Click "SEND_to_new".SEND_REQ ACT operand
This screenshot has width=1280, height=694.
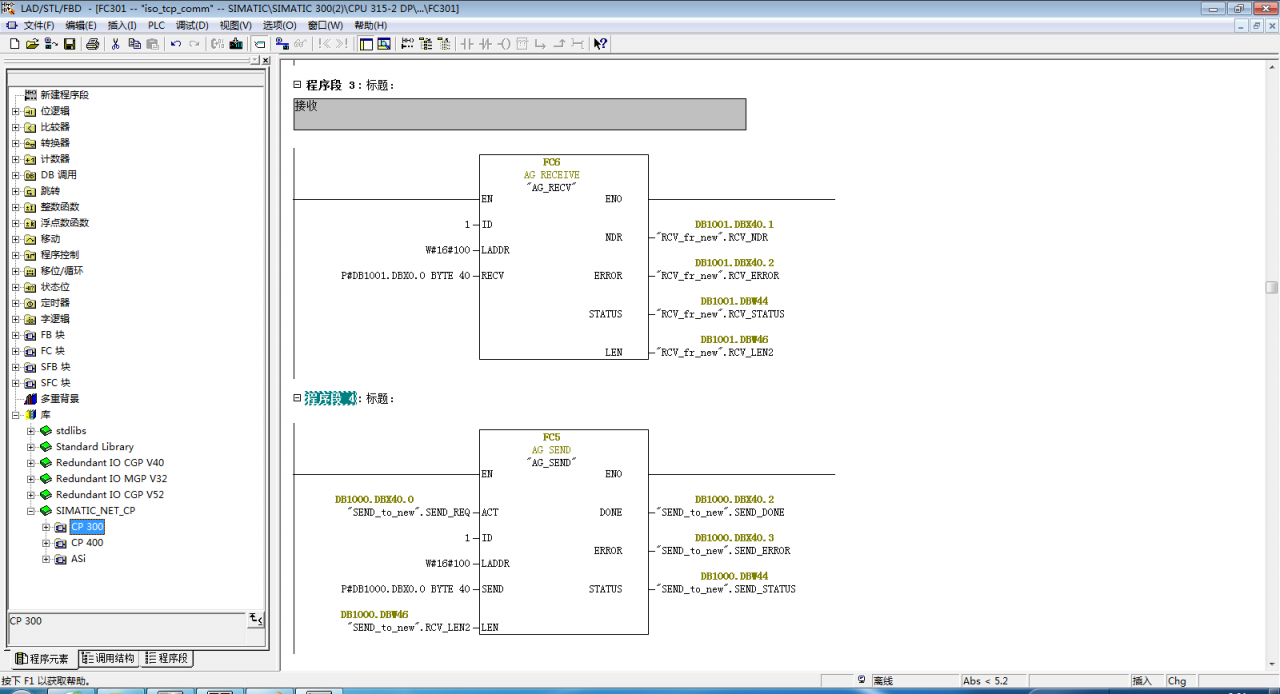pyautogui.click(x=408, y=512)
